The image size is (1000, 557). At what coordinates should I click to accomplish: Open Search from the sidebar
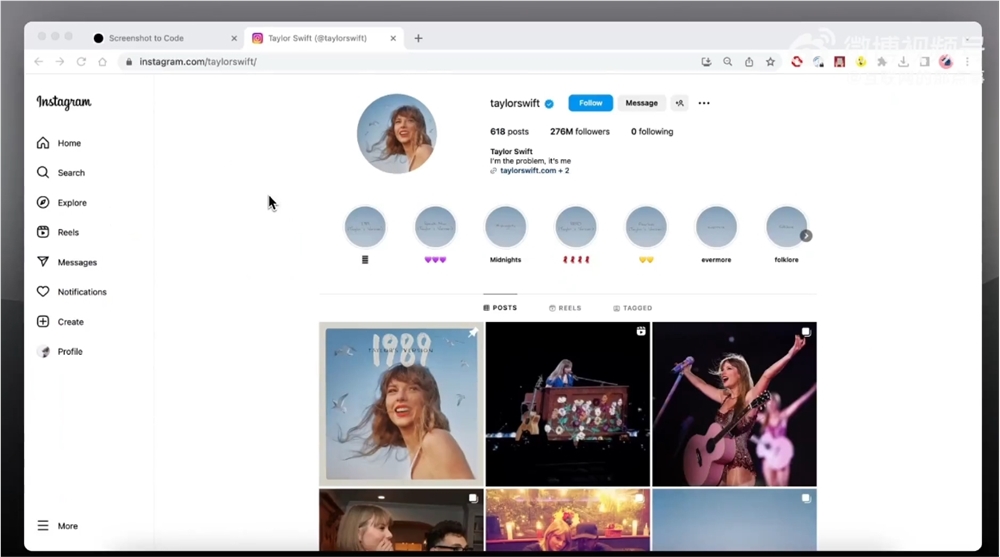point(61,172)
